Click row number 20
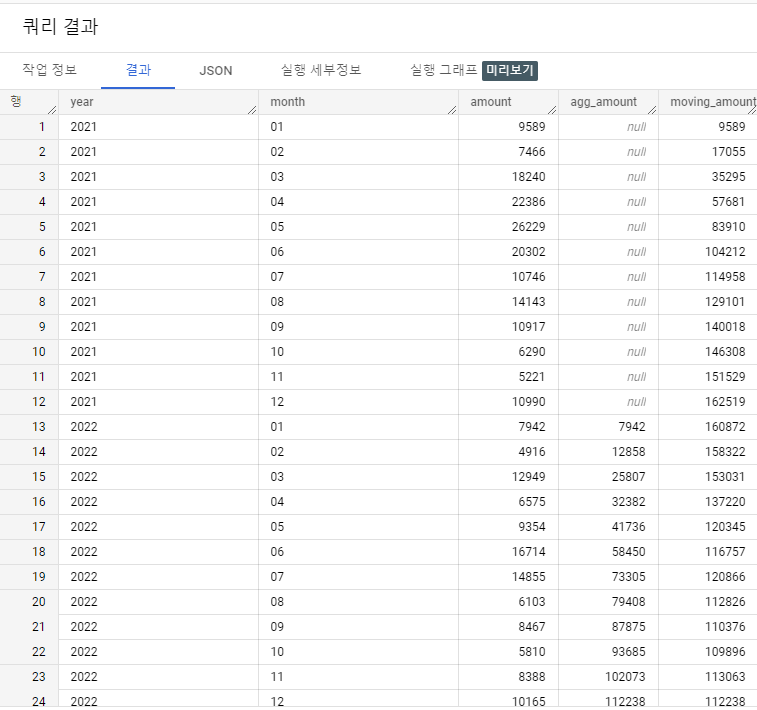The height and width of the screenshot is (710, 757). pyautogui.click(x=39, y=602)
